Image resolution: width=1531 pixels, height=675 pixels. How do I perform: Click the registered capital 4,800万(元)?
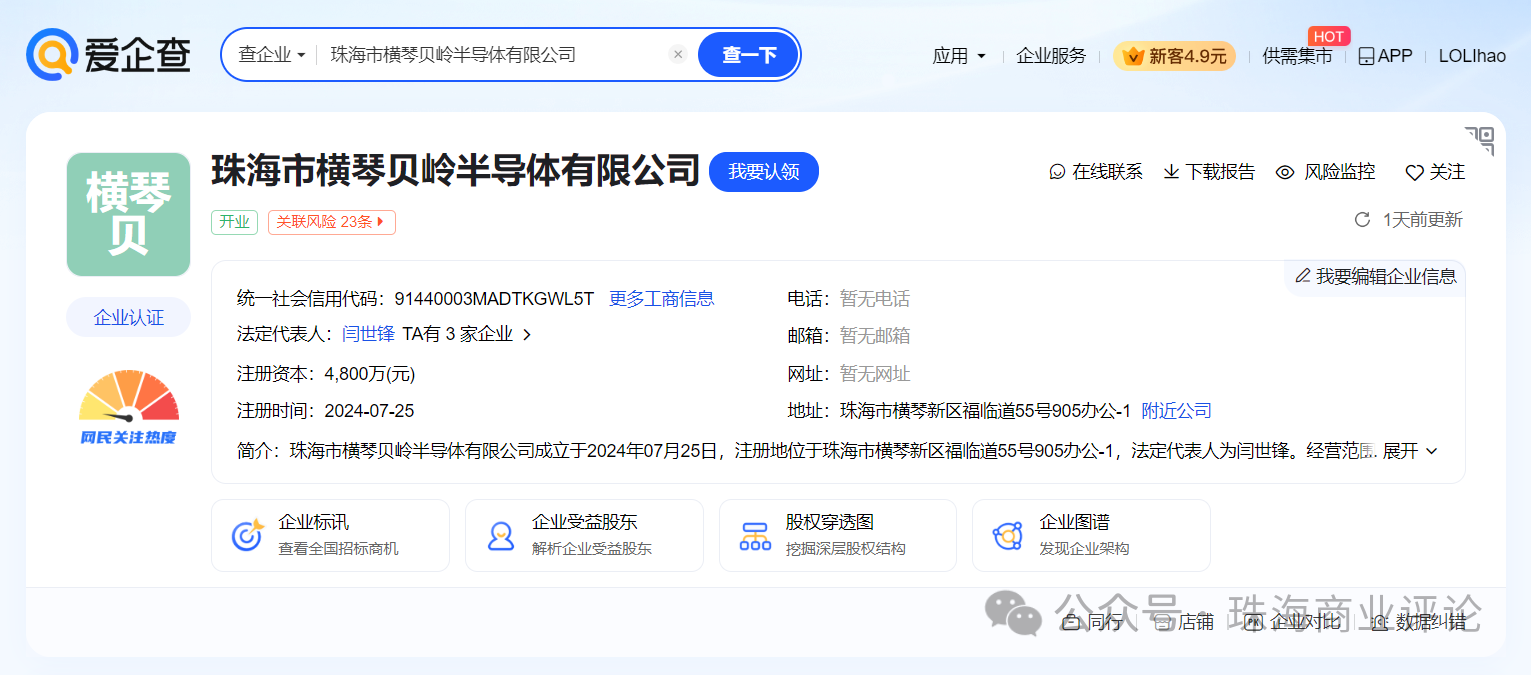(x=369, y=374)
